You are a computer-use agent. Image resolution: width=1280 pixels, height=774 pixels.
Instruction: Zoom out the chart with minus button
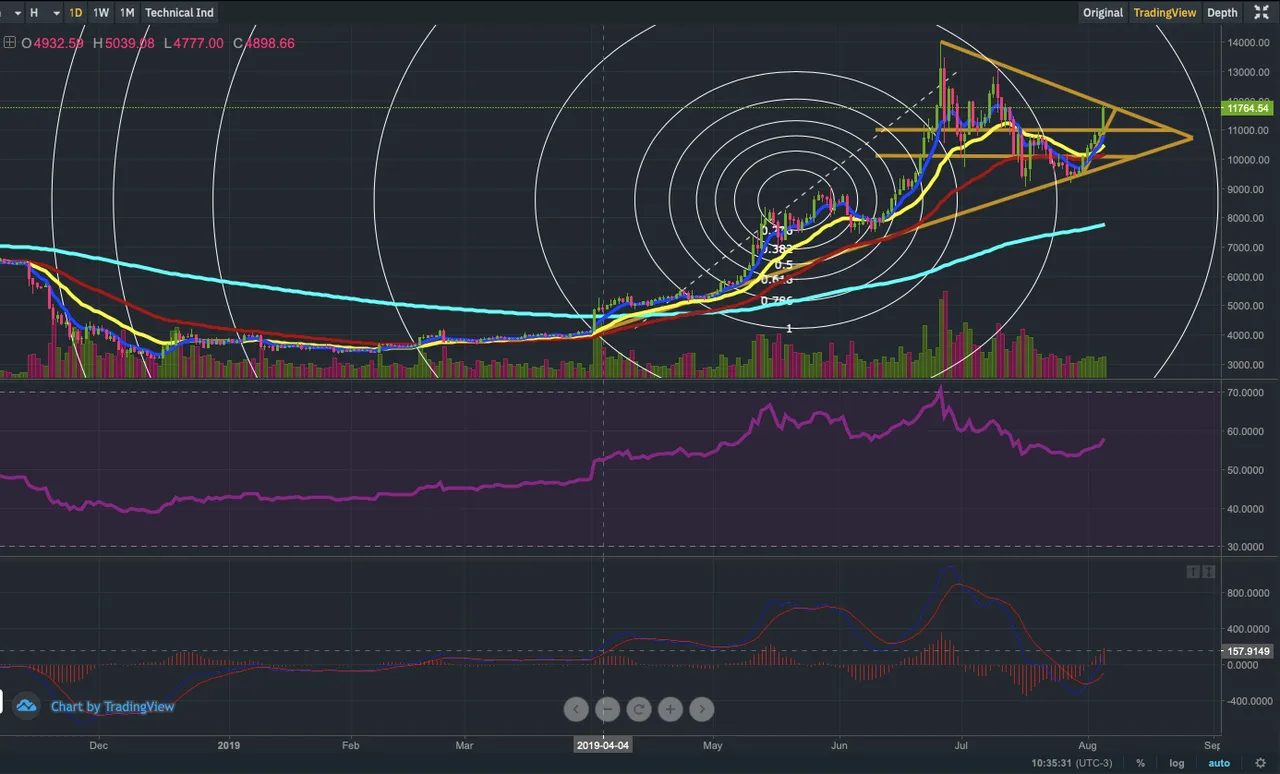607,710
